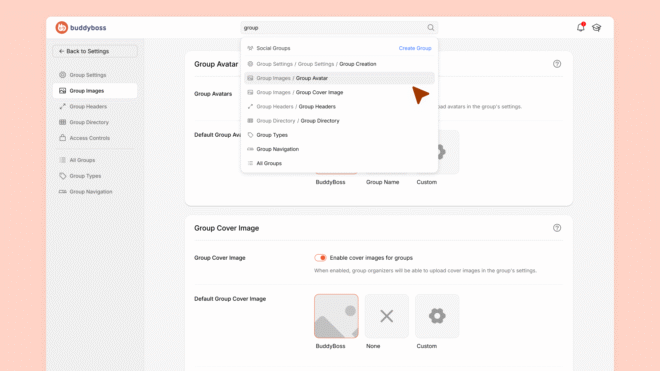Image resolution: width=660 pixels, height=371 pixels.
Task: Open Group Navigation in sidebar
Action: click(95, 192)
